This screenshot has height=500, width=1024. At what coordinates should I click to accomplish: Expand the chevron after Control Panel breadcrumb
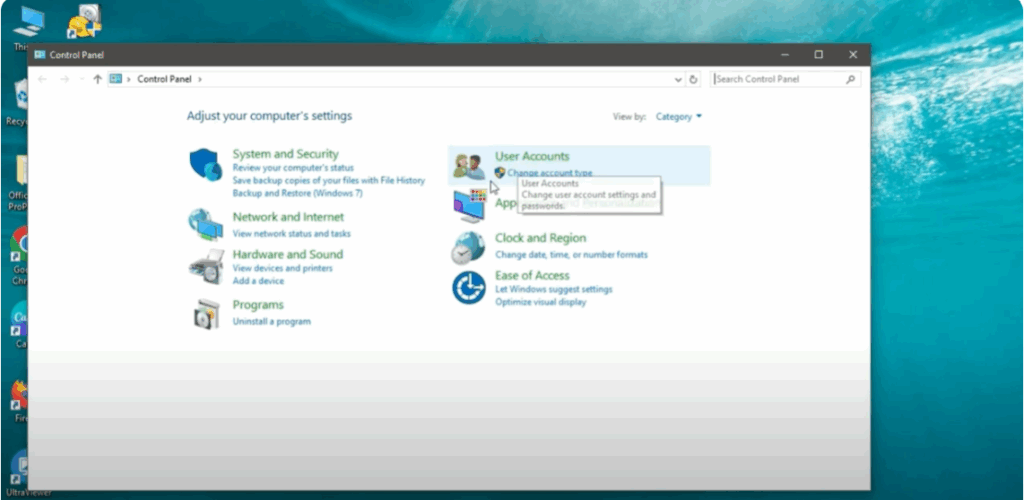200,79
